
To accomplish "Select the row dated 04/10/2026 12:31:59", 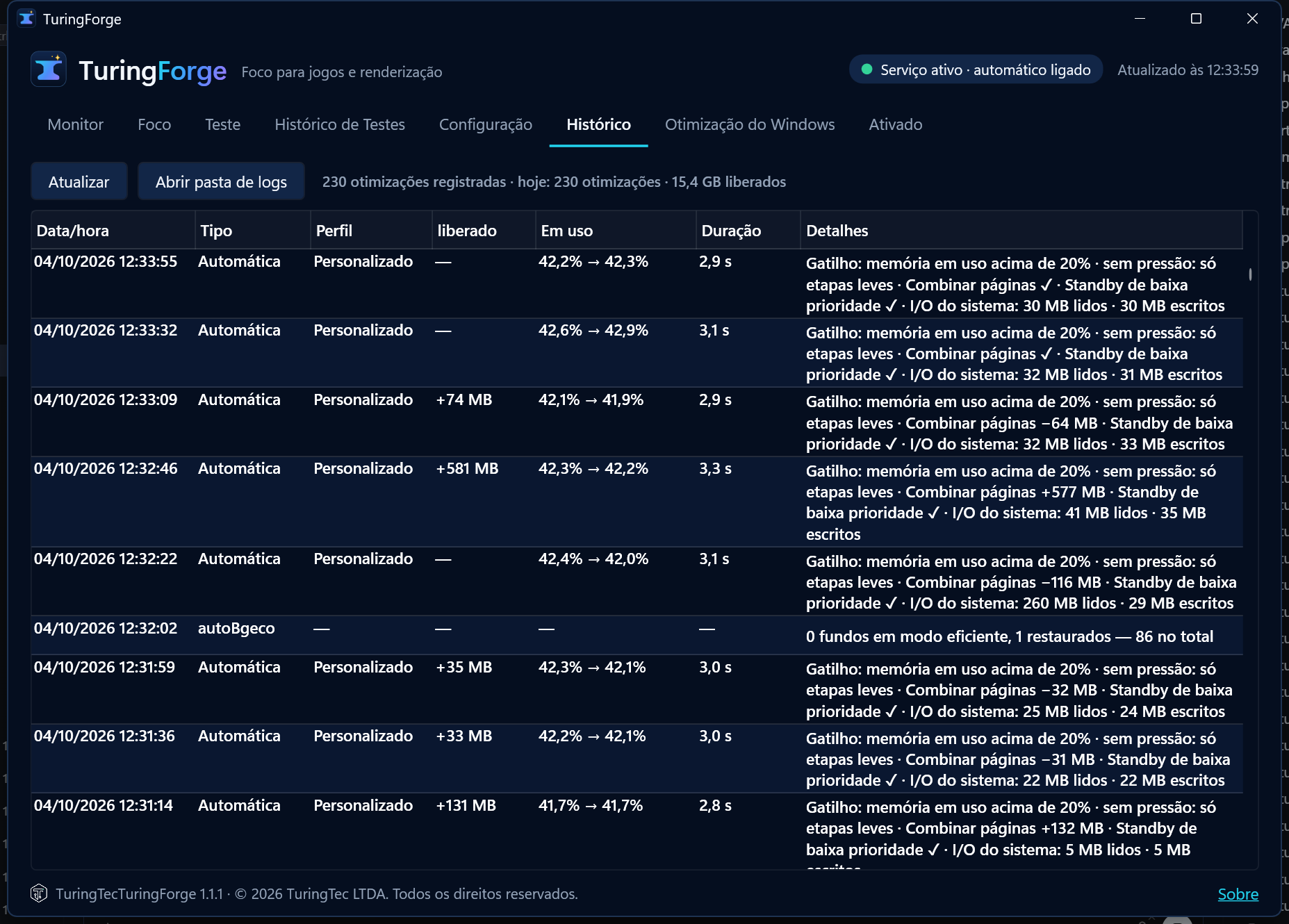I will coord(637,689).
